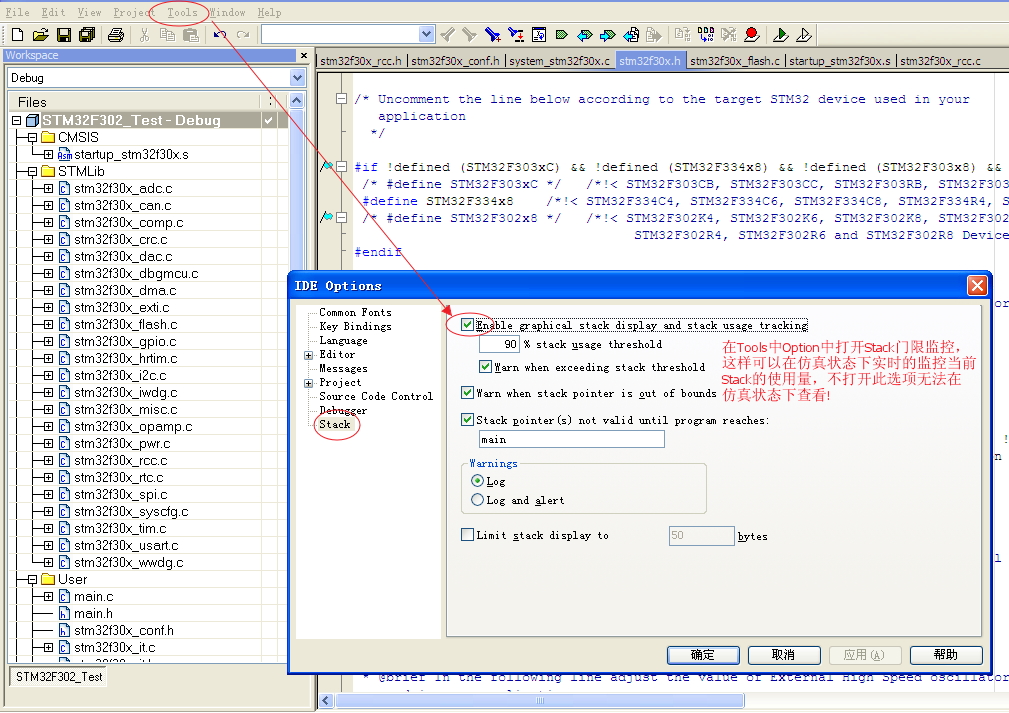Click the Copy toolbar icon
Viewport: 1009px width, 713px height.
[x=167, y=35]
